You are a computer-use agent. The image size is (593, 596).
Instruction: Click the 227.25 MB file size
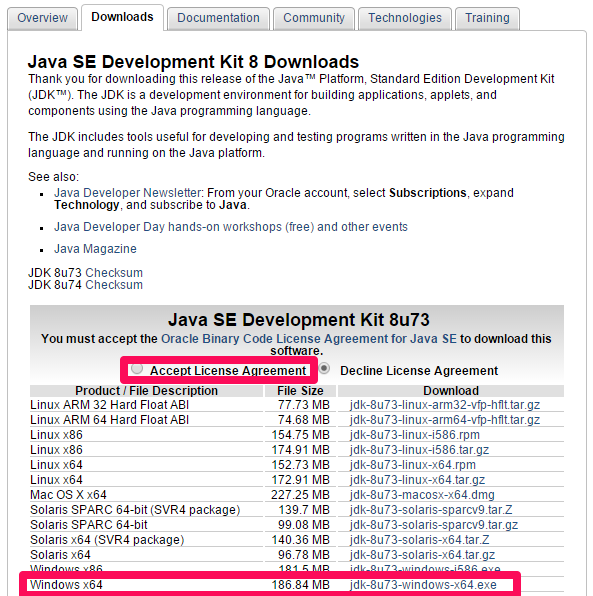point(300,495)
